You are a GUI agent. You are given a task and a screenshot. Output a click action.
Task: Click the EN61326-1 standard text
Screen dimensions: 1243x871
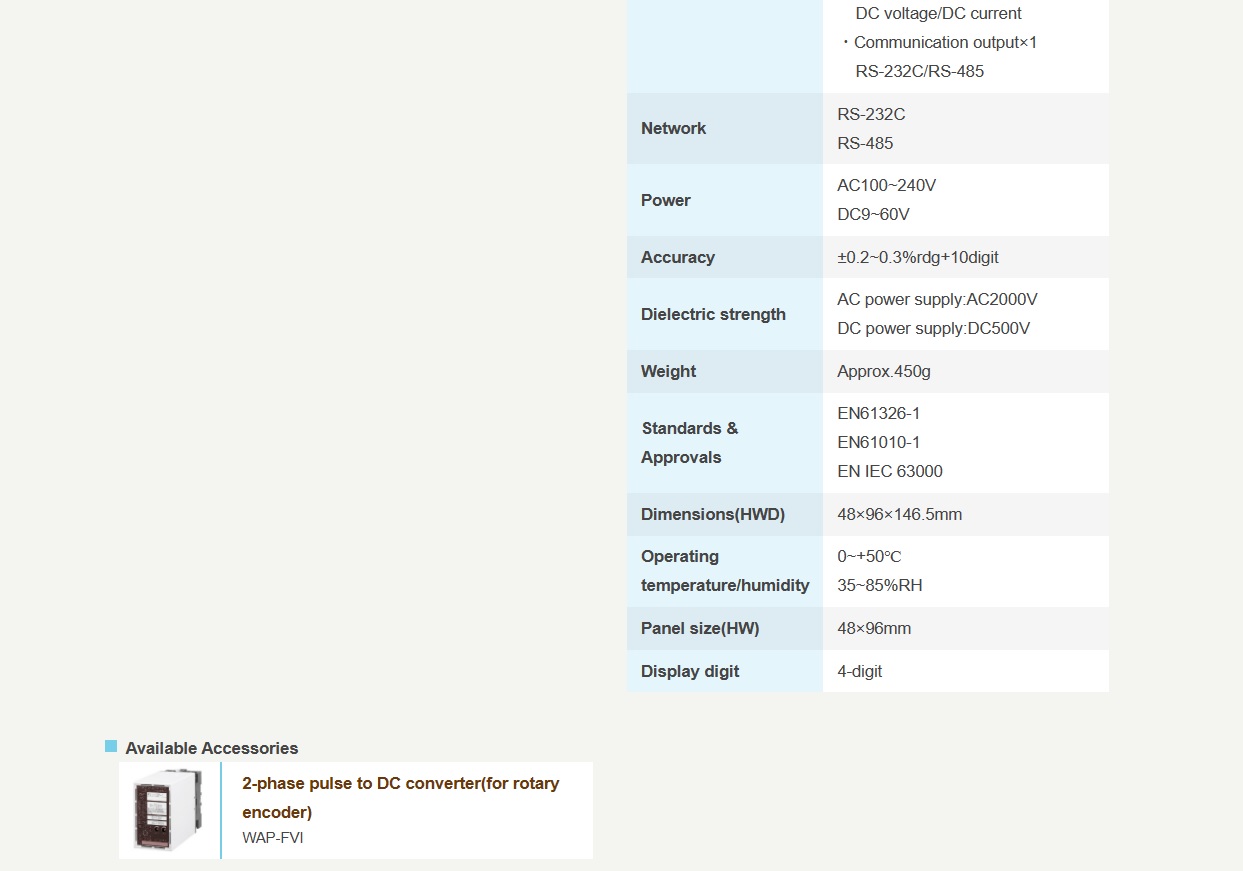coord(878,413)
